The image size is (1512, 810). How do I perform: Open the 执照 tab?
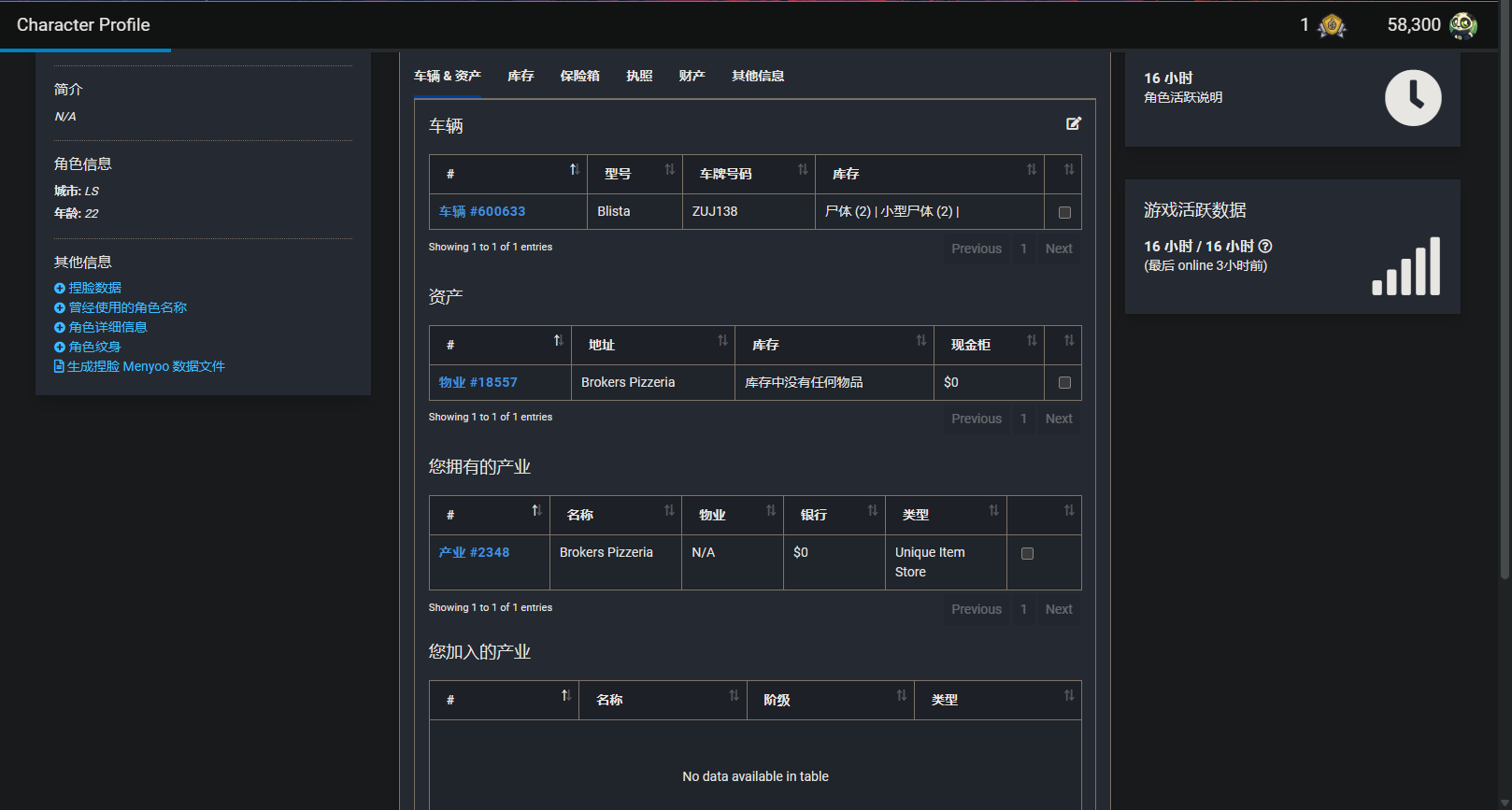(639, 76)
